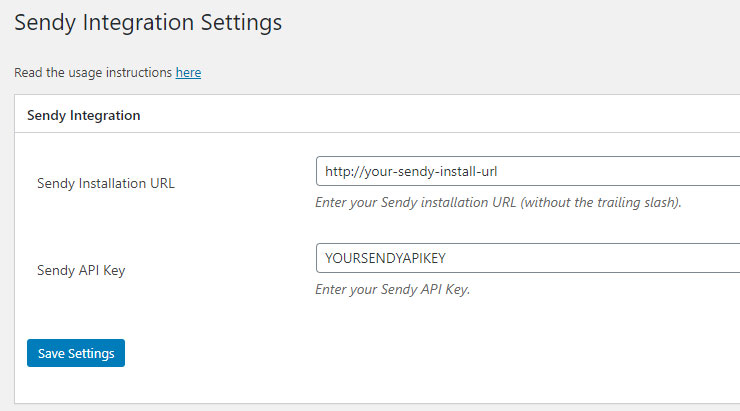Click the "Sendy Installation URL" field label
This screenshot has width=740, height=411.
(x=106, y=183)
